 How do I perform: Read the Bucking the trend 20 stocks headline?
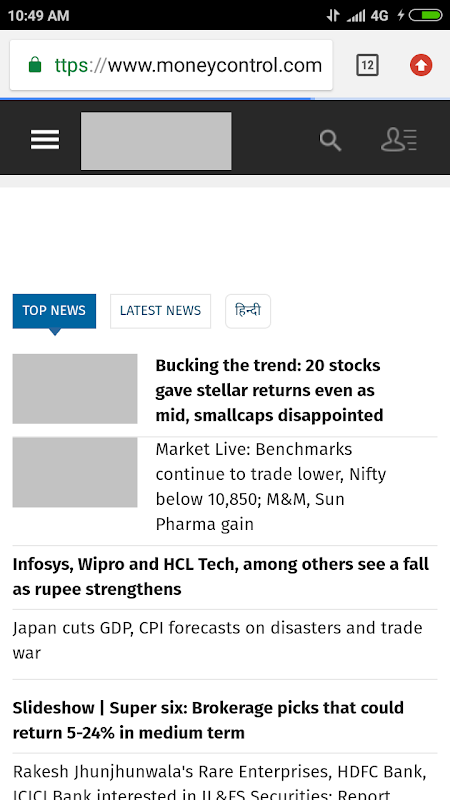[x=269, y=390]
